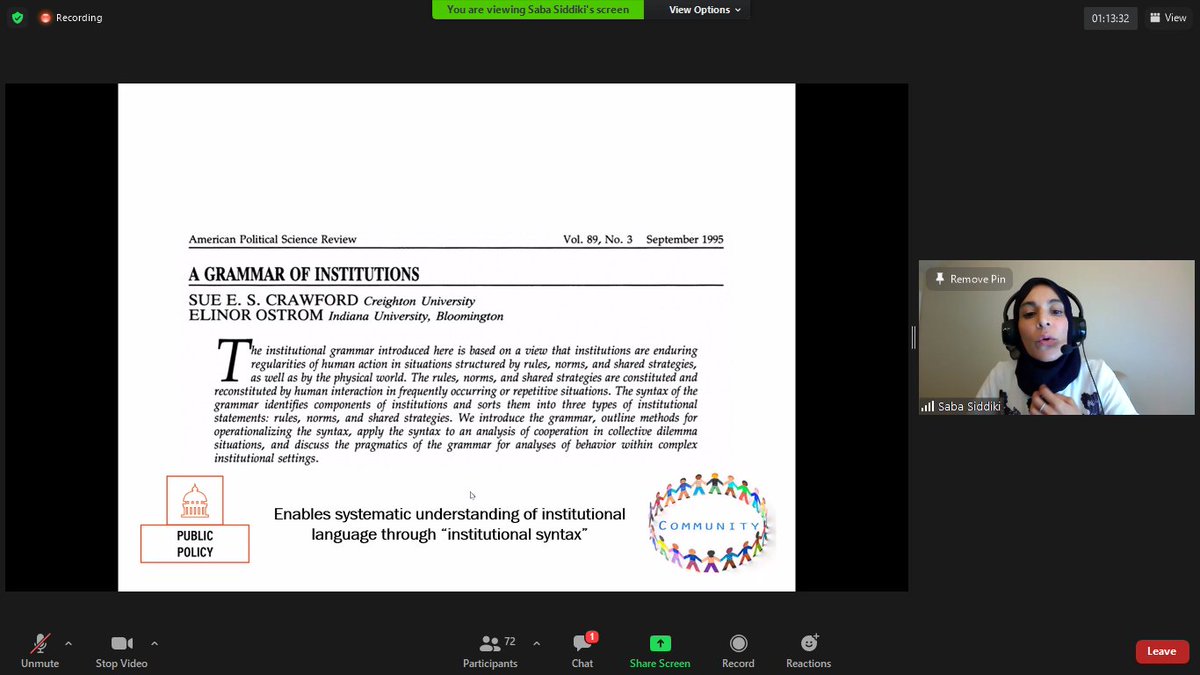Open the Reactions menu
The image size is (1200, 675).
pyautogui.click(x=808, y=650)
